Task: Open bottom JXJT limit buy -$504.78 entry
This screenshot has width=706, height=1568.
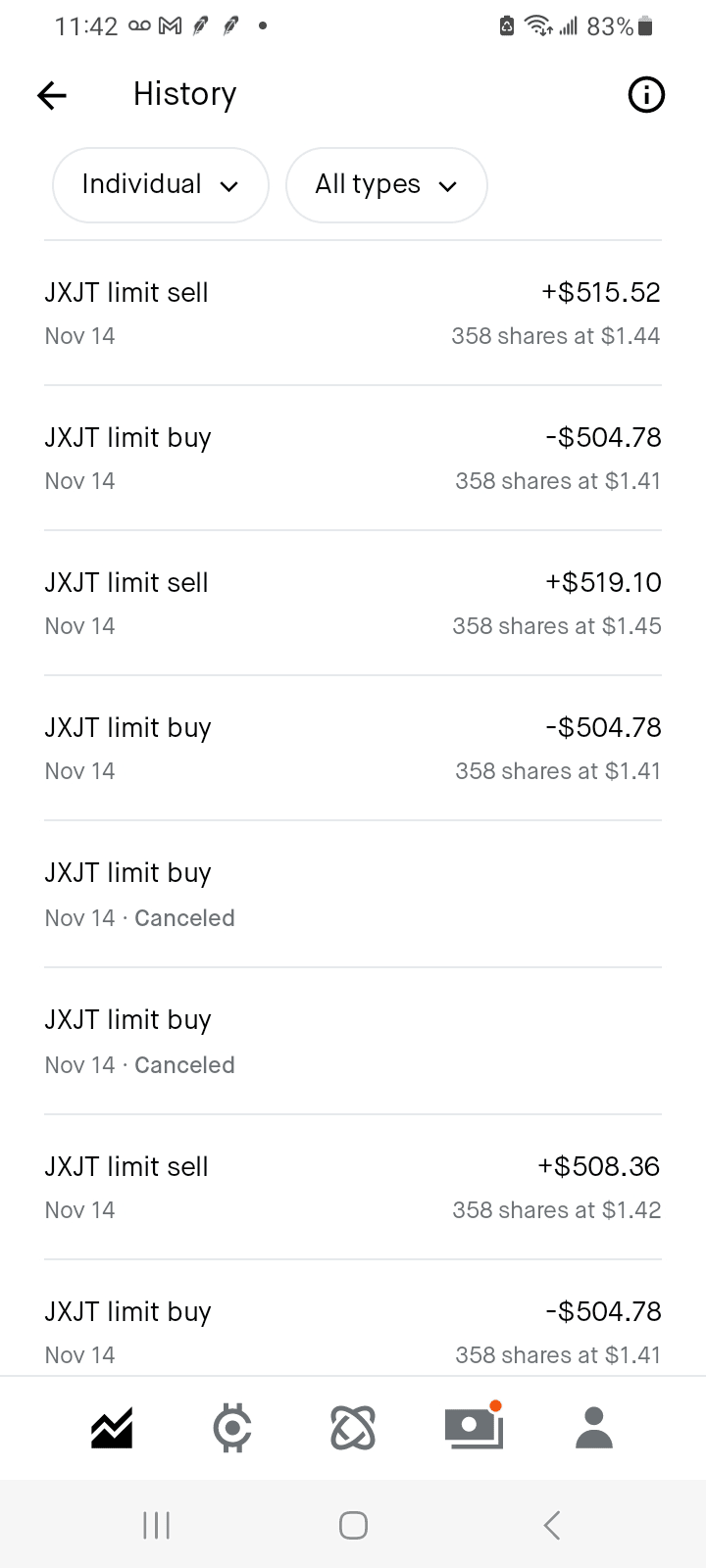Action: pos(353,1331)
